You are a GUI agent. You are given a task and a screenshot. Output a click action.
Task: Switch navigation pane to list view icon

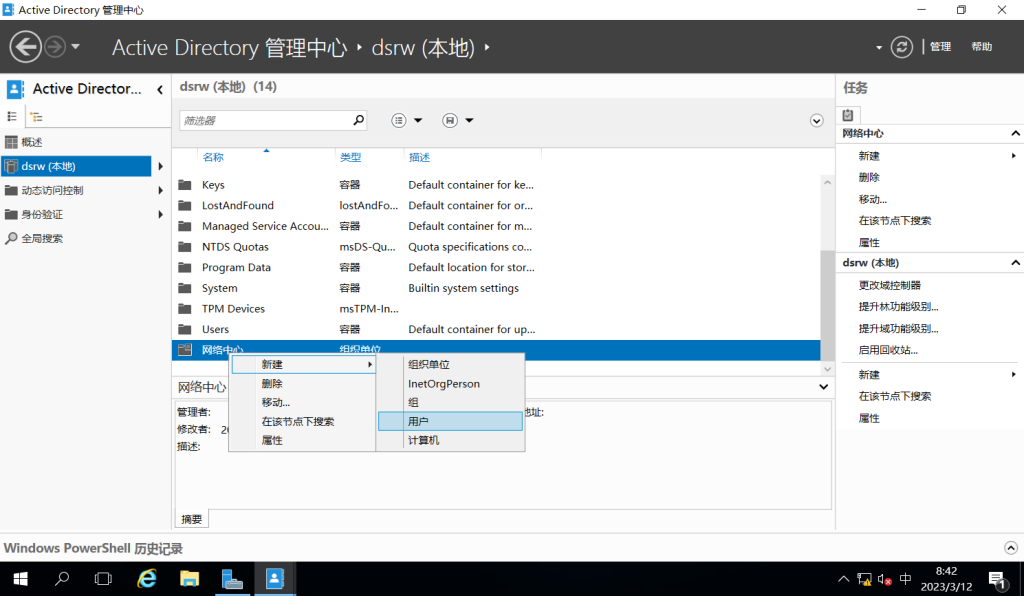[12, 116]
